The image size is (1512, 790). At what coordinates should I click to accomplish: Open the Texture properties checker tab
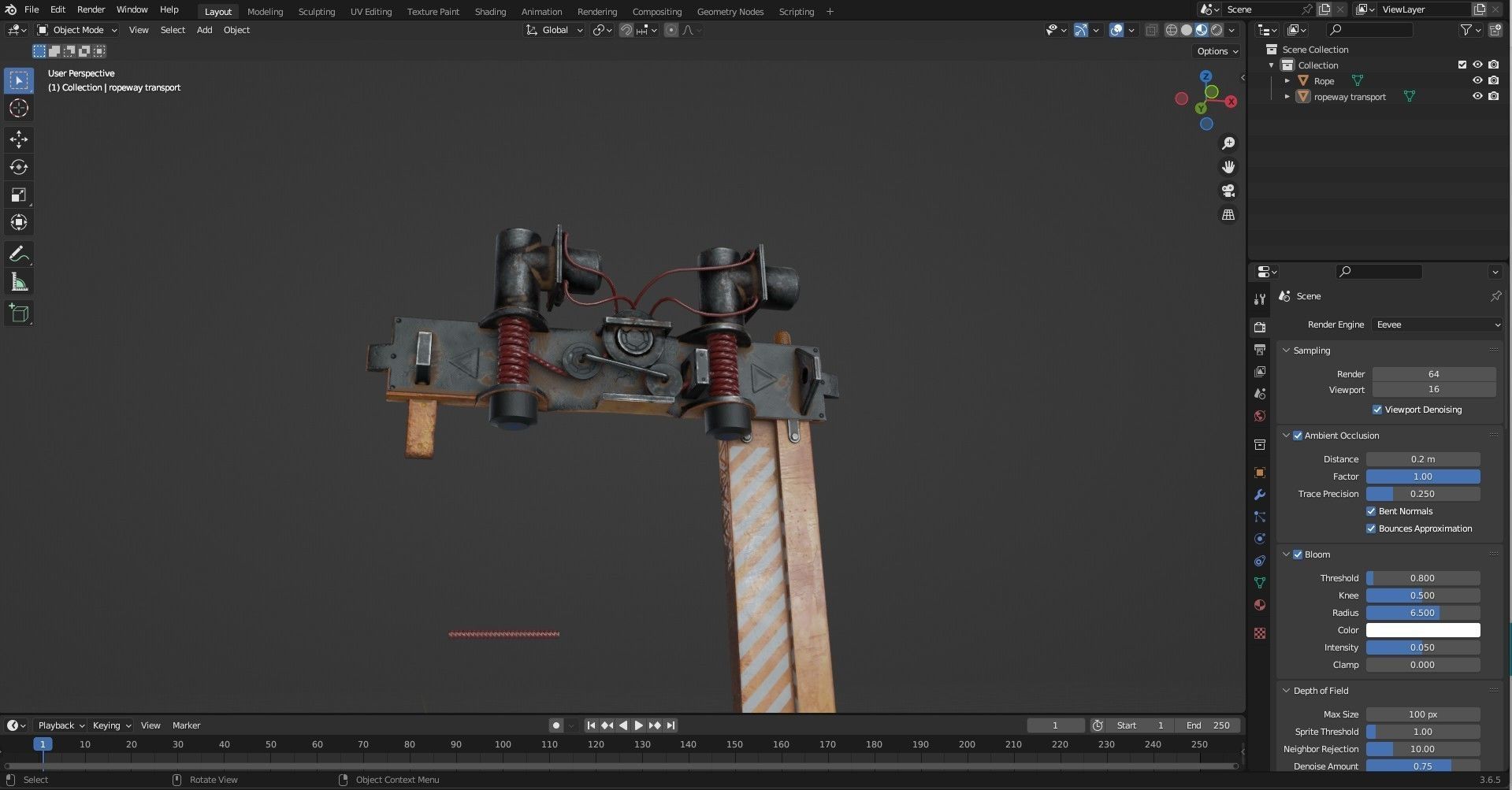point(1260,633)
